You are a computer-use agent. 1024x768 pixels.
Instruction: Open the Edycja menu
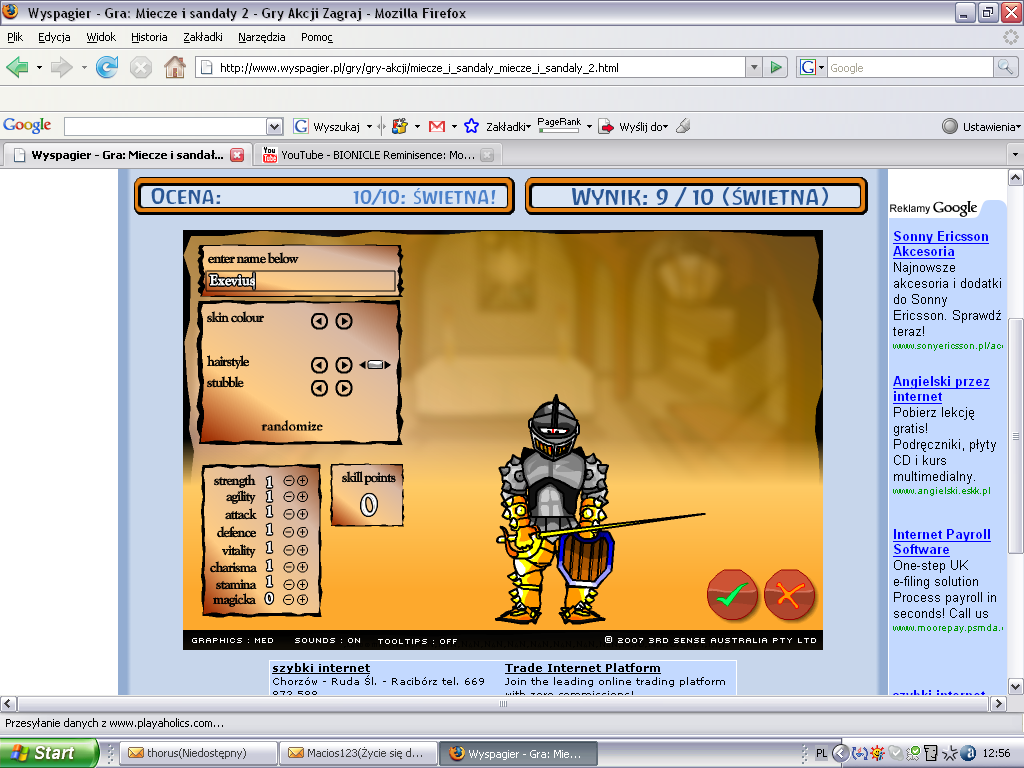point(54,37)
